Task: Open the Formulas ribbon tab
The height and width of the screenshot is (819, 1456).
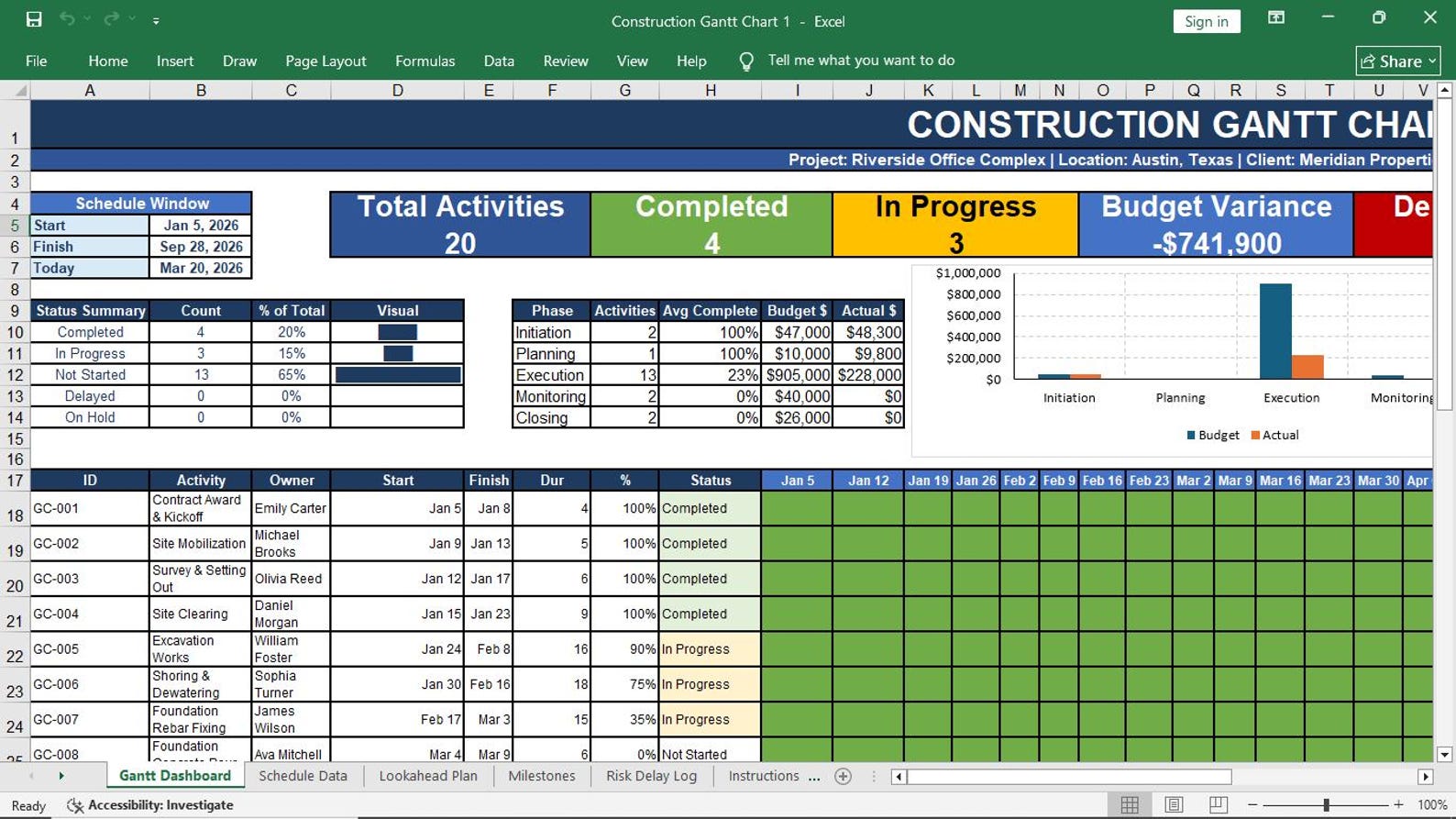Action: (x=425, y=61)
